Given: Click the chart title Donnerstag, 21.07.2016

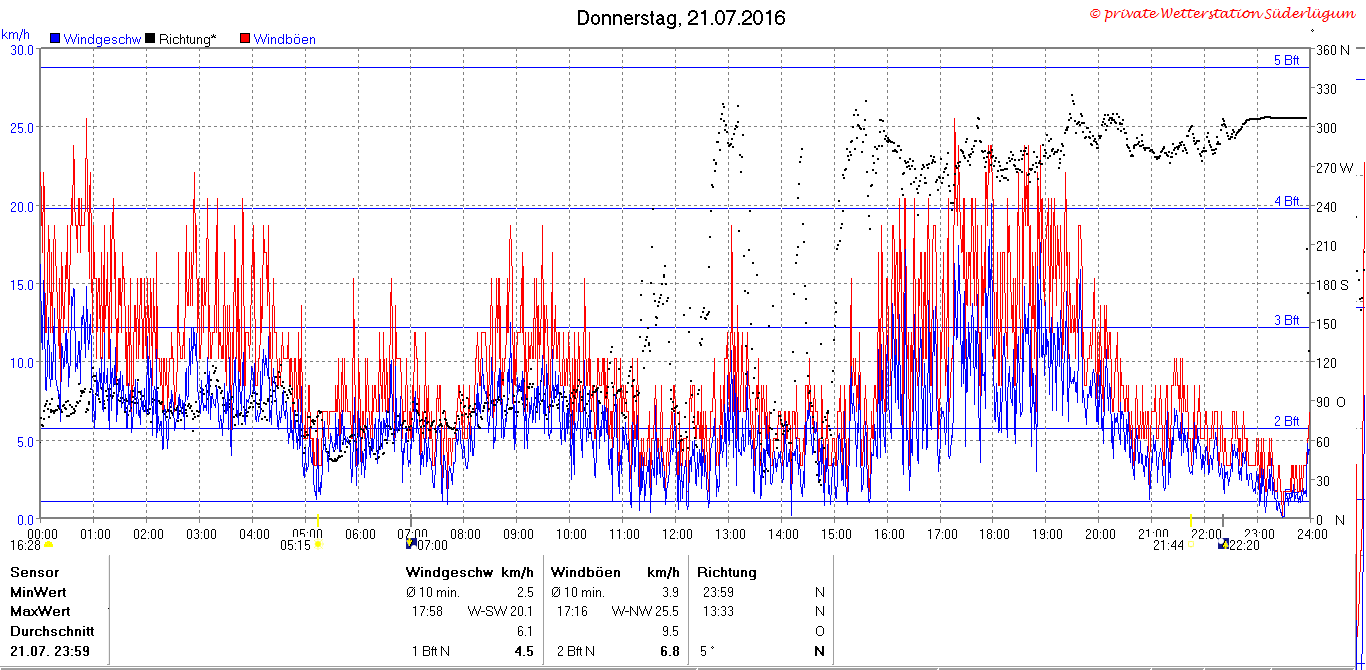Looking at the screenshot, I should click(681, 18).
